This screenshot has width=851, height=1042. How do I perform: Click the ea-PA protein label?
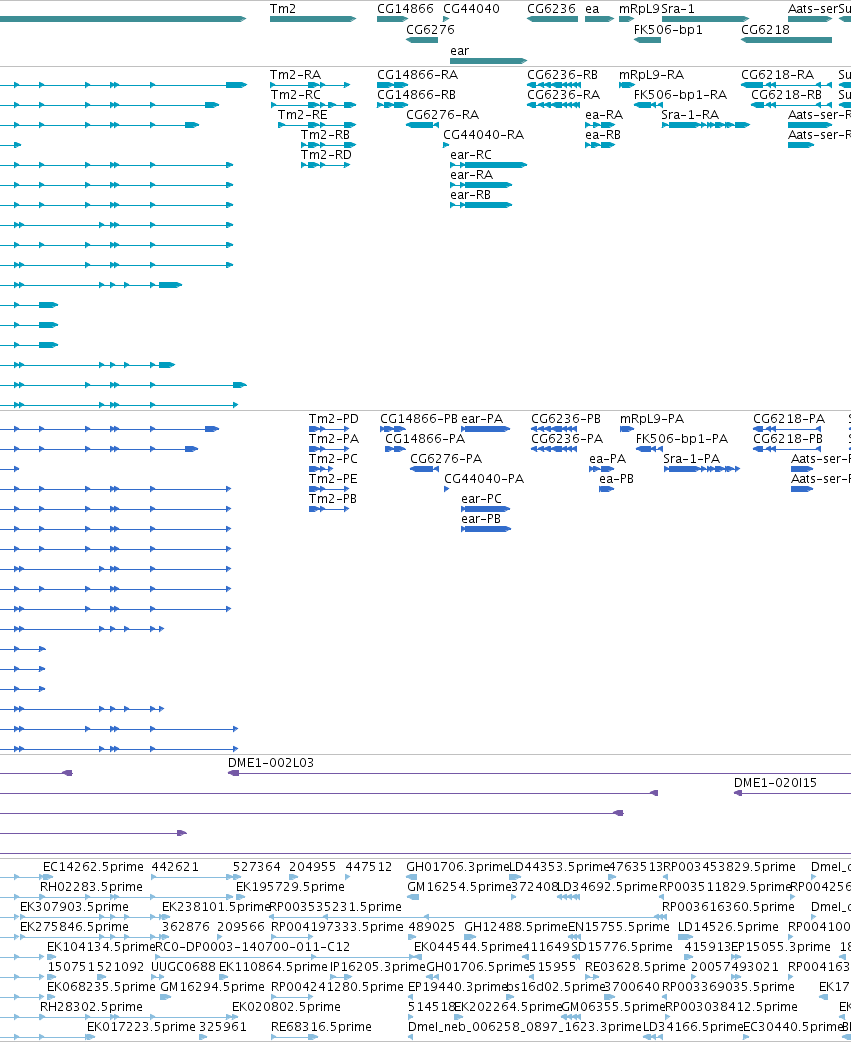[x=608, y=459]
